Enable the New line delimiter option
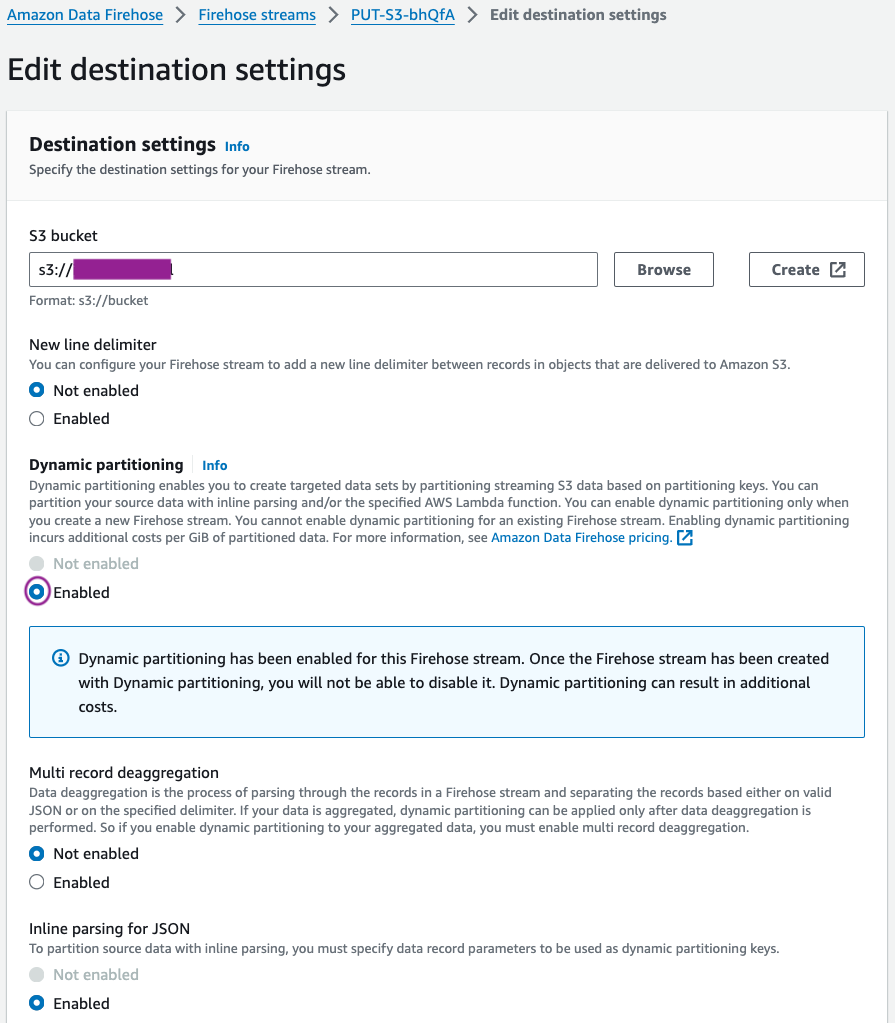This screenshot has width=895, height=1023. (37, 419)
